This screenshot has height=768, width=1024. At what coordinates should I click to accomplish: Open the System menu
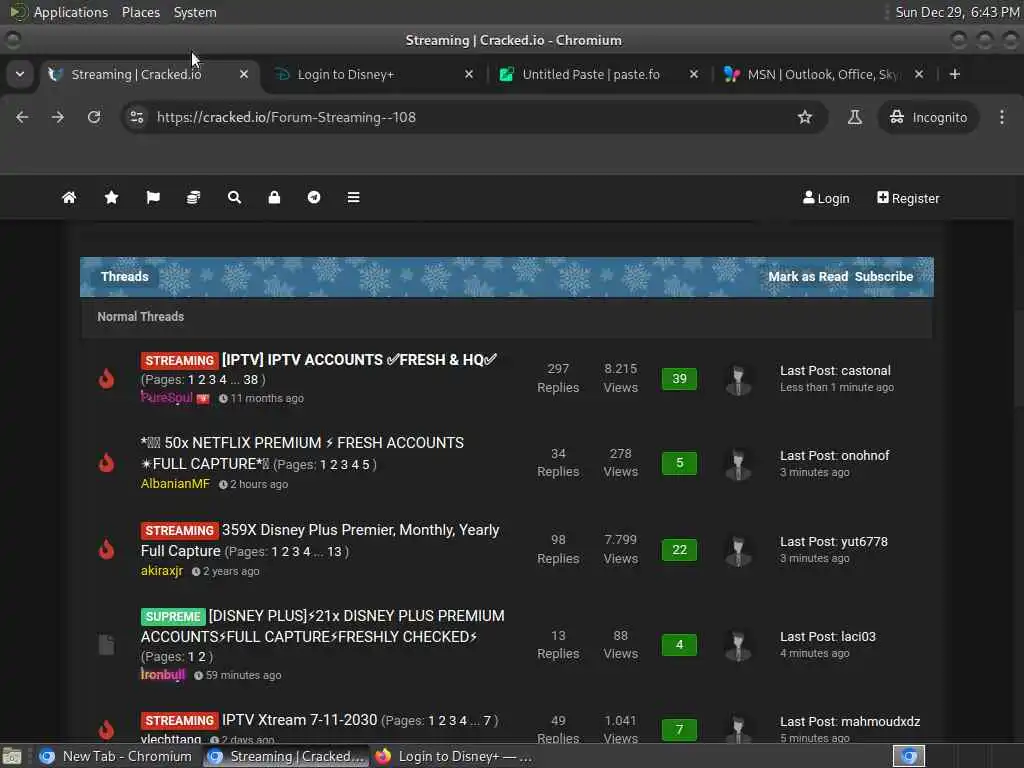click(195, 12)
